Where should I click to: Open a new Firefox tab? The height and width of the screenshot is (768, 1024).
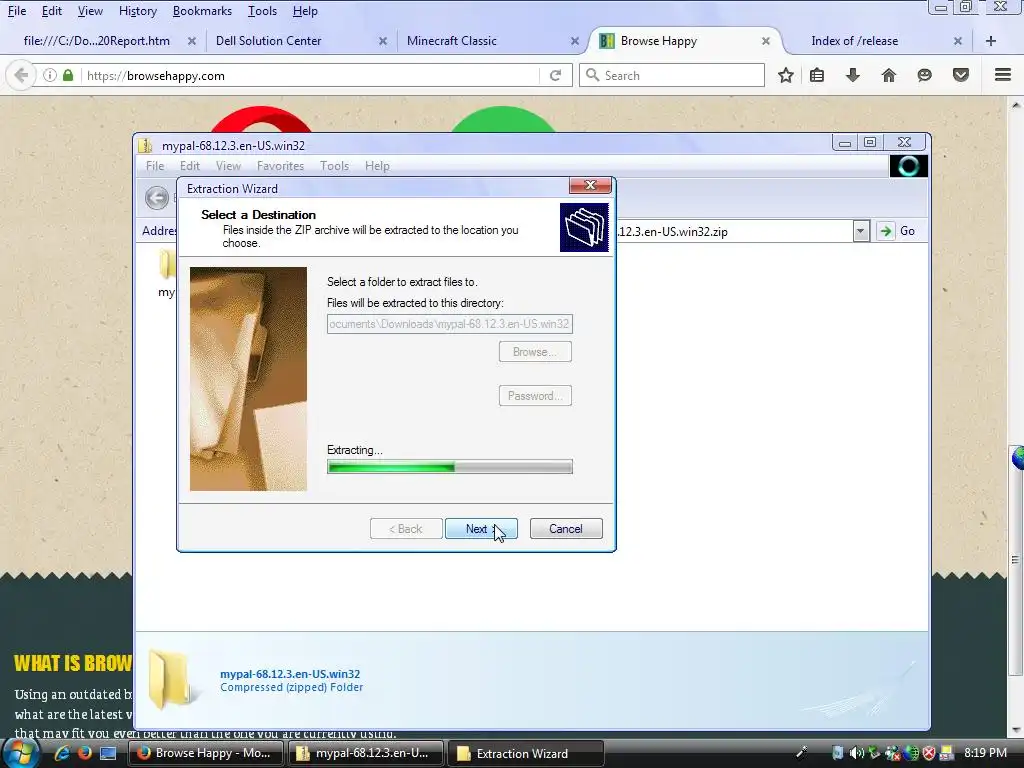991,41
